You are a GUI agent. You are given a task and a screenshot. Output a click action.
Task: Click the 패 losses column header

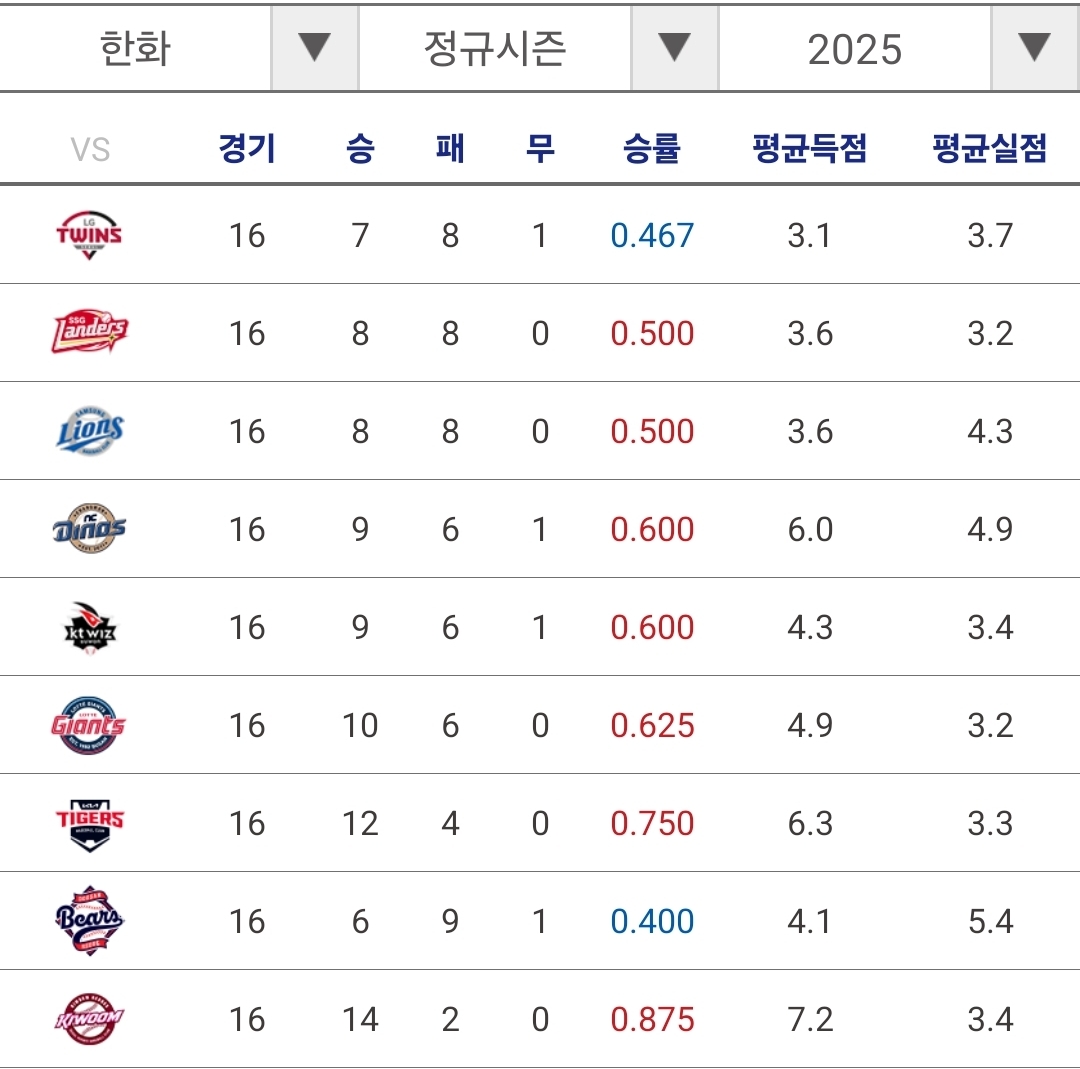[450, 150]
